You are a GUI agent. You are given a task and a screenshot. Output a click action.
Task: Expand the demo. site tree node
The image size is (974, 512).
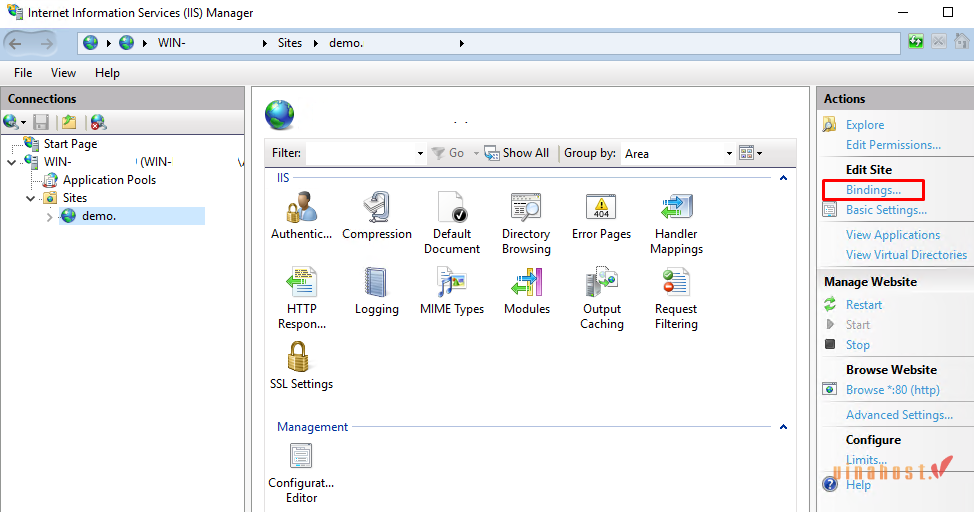click(x=50, y=217)
